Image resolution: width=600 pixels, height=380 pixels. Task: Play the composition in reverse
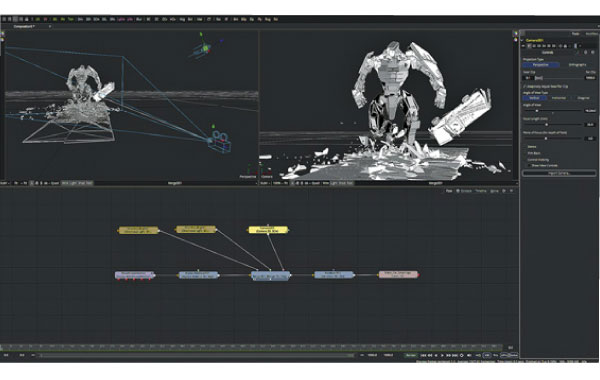(x=436, y=356)
